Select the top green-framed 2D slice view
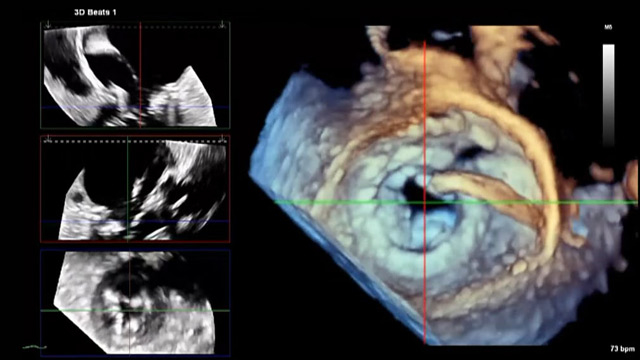Screen dimensions: 640x360 point(135,75)
